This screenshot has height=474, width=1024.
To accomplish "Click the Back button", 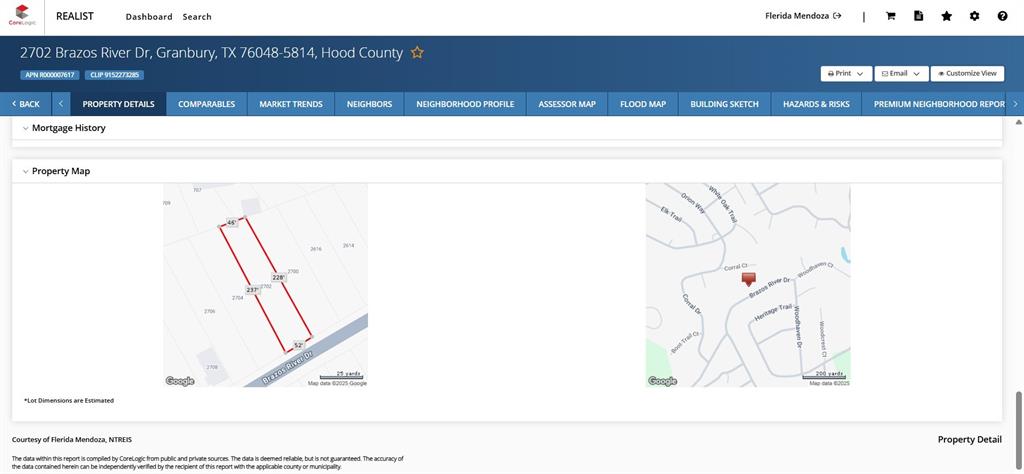I will tap(26, 104).
